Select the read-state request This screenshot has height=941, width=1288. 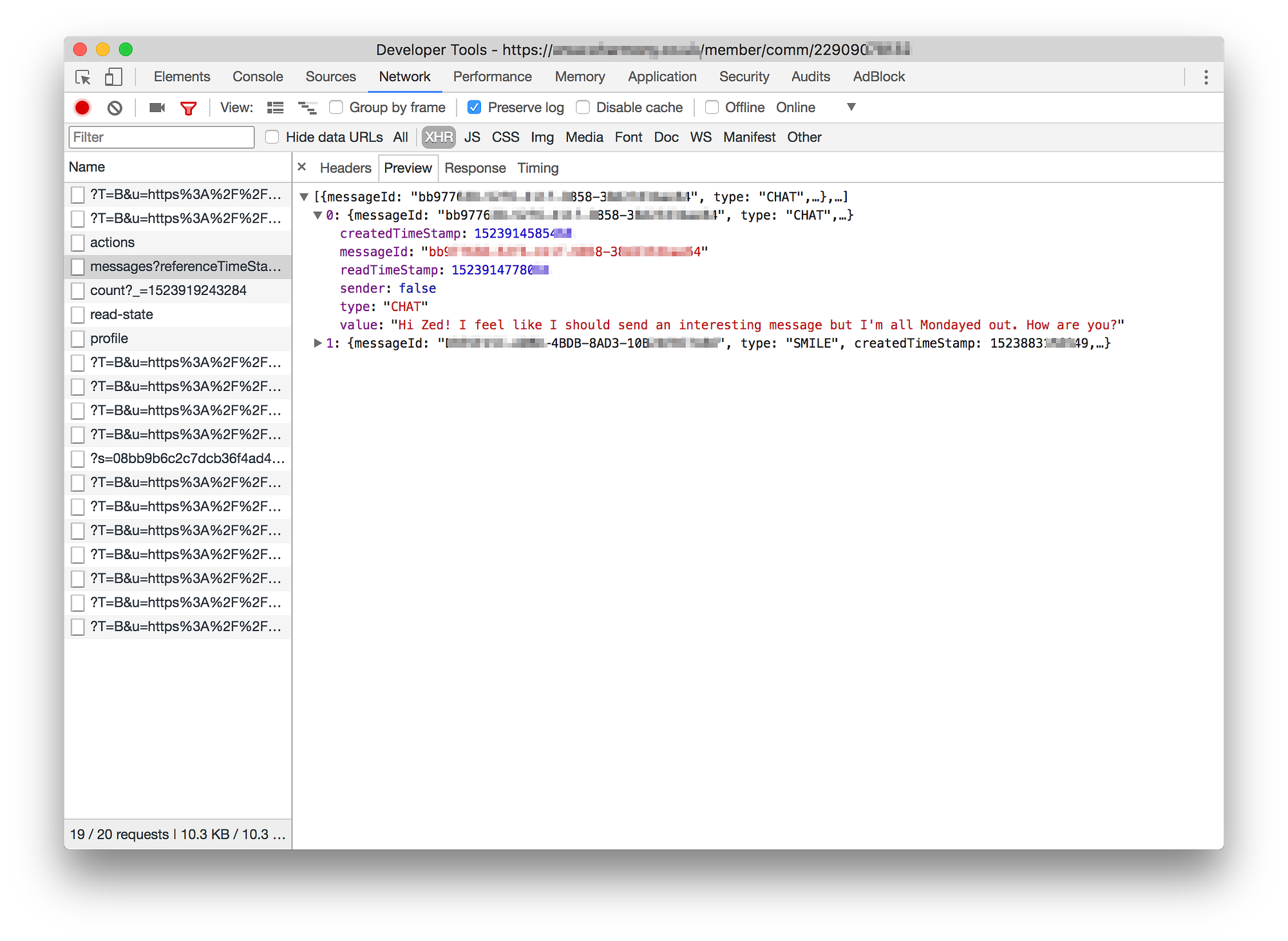tap(122, 314)
